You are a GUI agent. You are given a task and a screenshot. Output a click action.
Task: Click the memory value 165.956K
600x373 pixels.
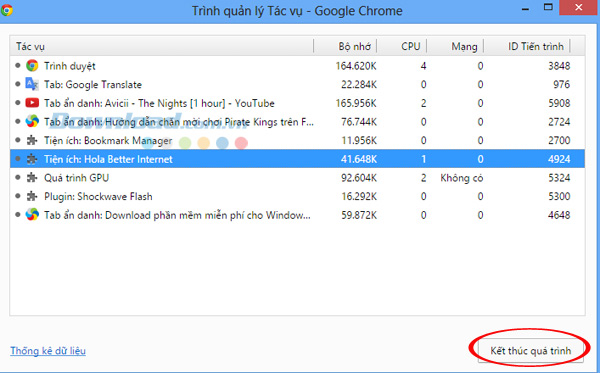(x=356, y=103)
